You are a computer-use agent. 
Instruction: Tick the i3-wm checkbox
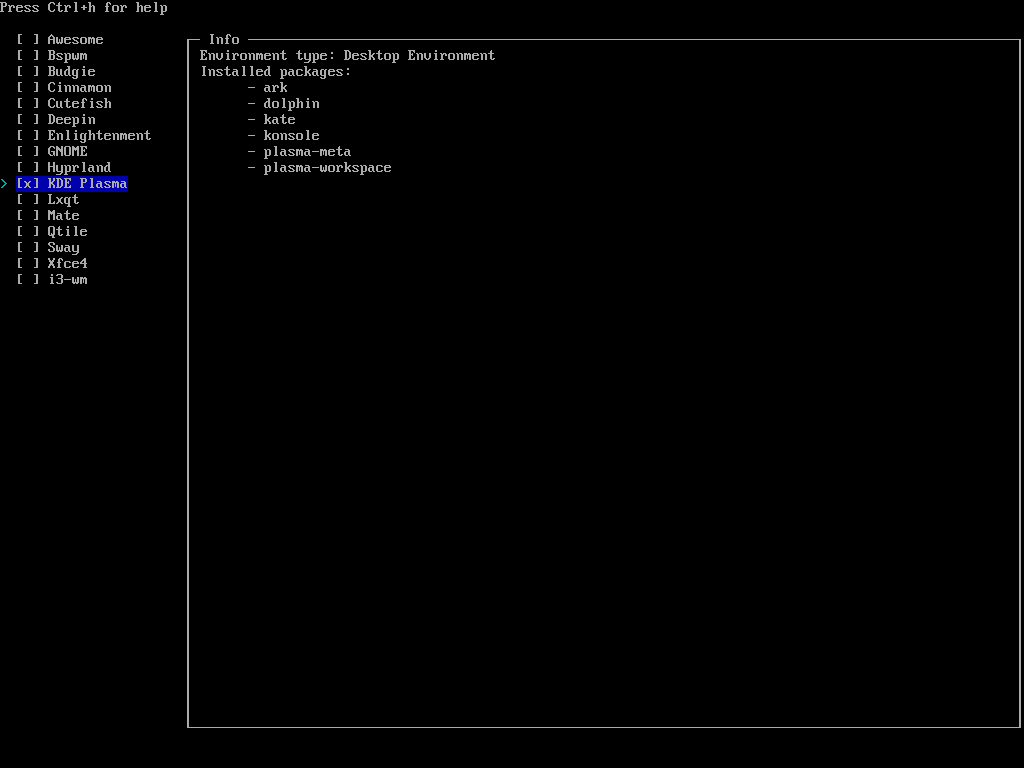27,280
